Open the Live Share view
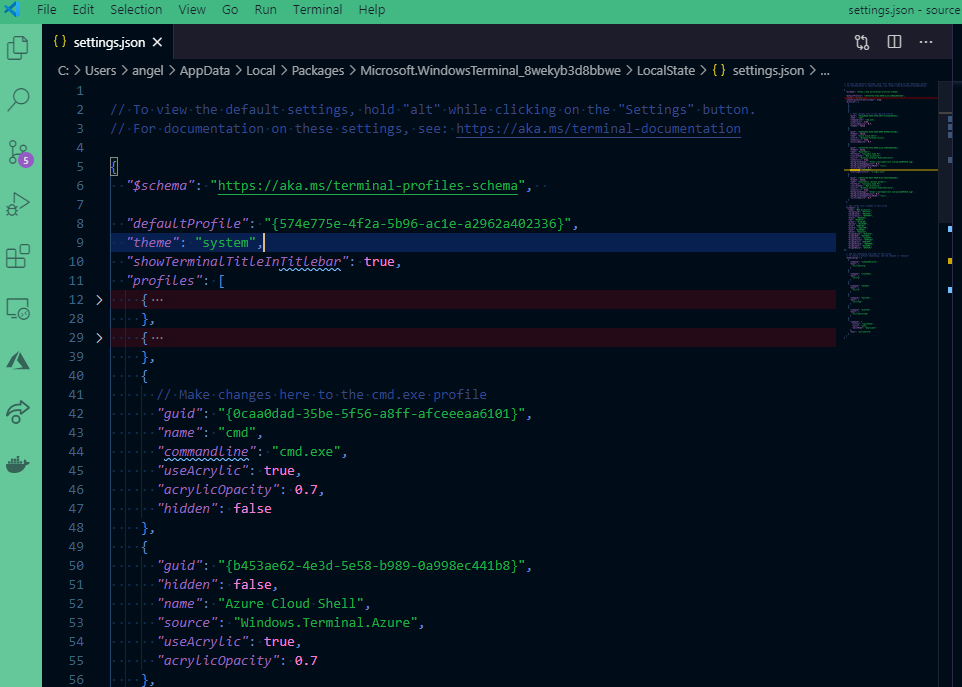Image resolution: width=962 pixels, height=687 pixels. 18,412
